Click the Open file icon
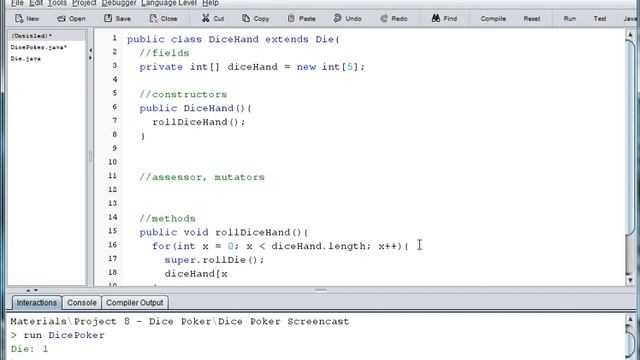Viewport: 640px width, 360px height. pyautogui.click(x=61, y=18)
